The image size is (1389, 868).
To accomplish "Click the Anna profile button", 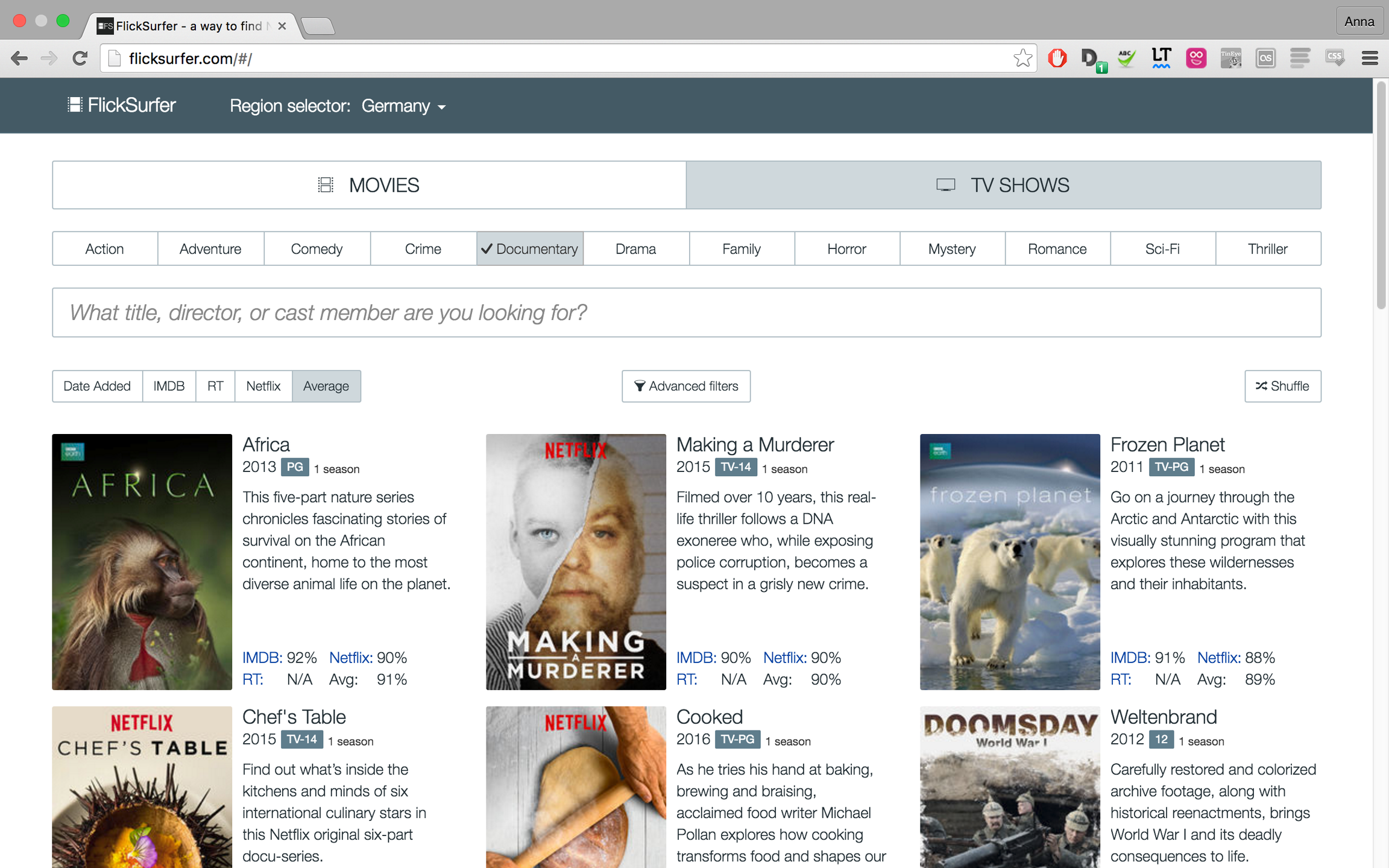I will pyautogui.click(x=1359, y=22).
